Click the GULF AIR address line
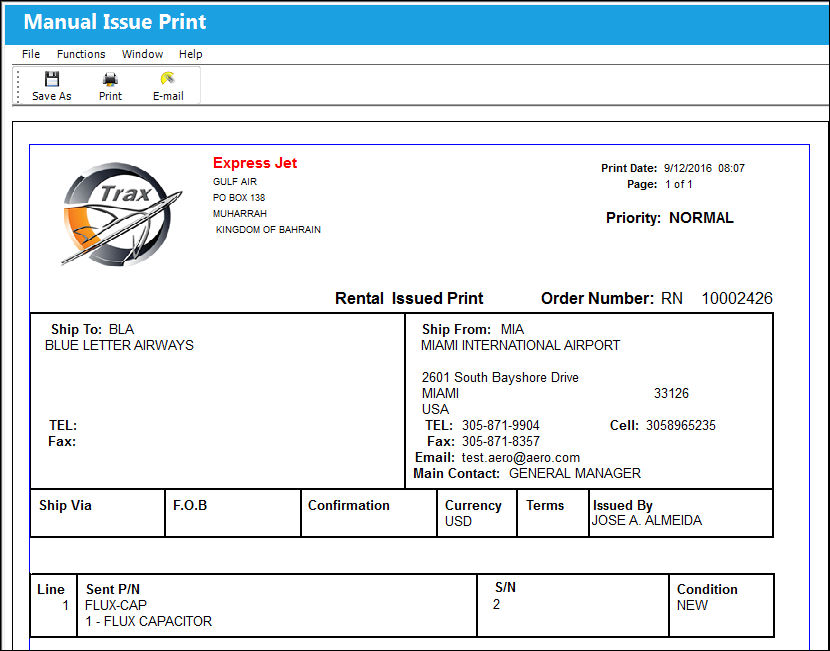Viewport: 830px width, 651px height. (234, 182)
